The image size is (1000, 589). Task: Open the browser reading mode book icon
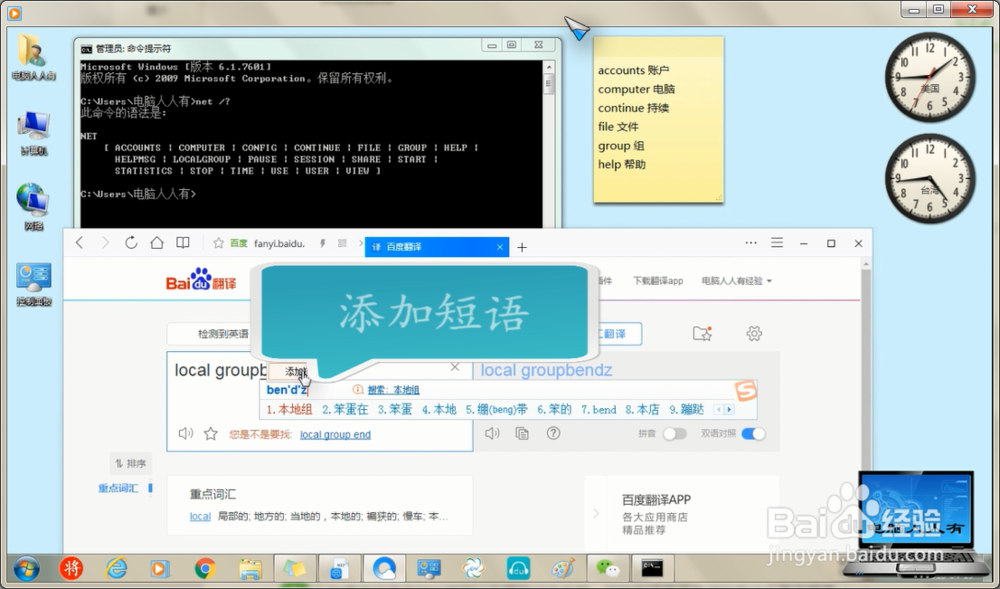(x=183, y=243)
